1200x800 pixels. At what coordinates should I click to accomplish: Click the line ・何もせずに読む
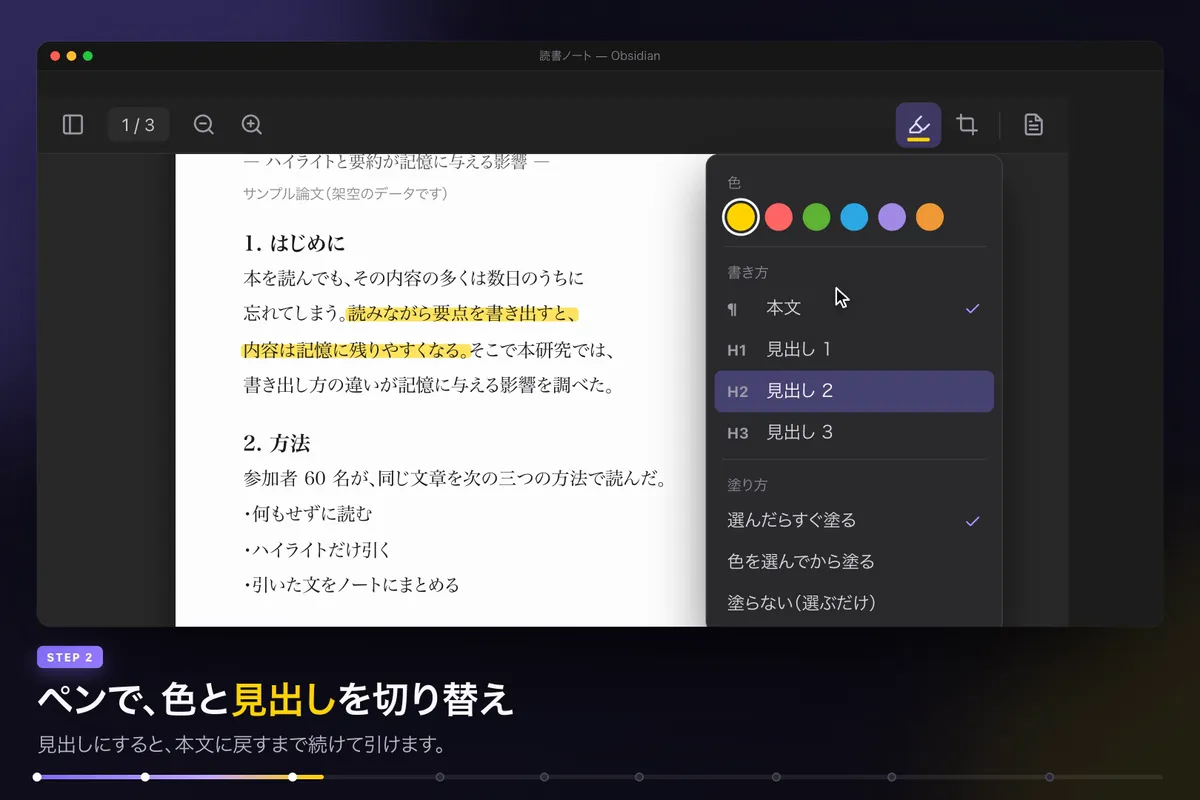click(x=308, y=514)
